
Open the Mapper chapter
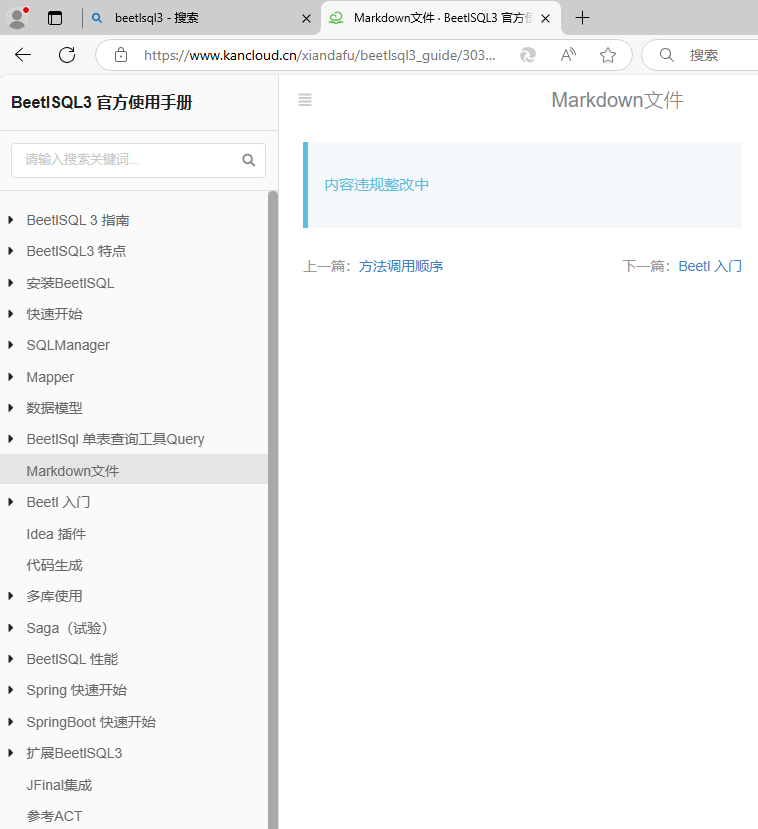[x=50, y=377]
